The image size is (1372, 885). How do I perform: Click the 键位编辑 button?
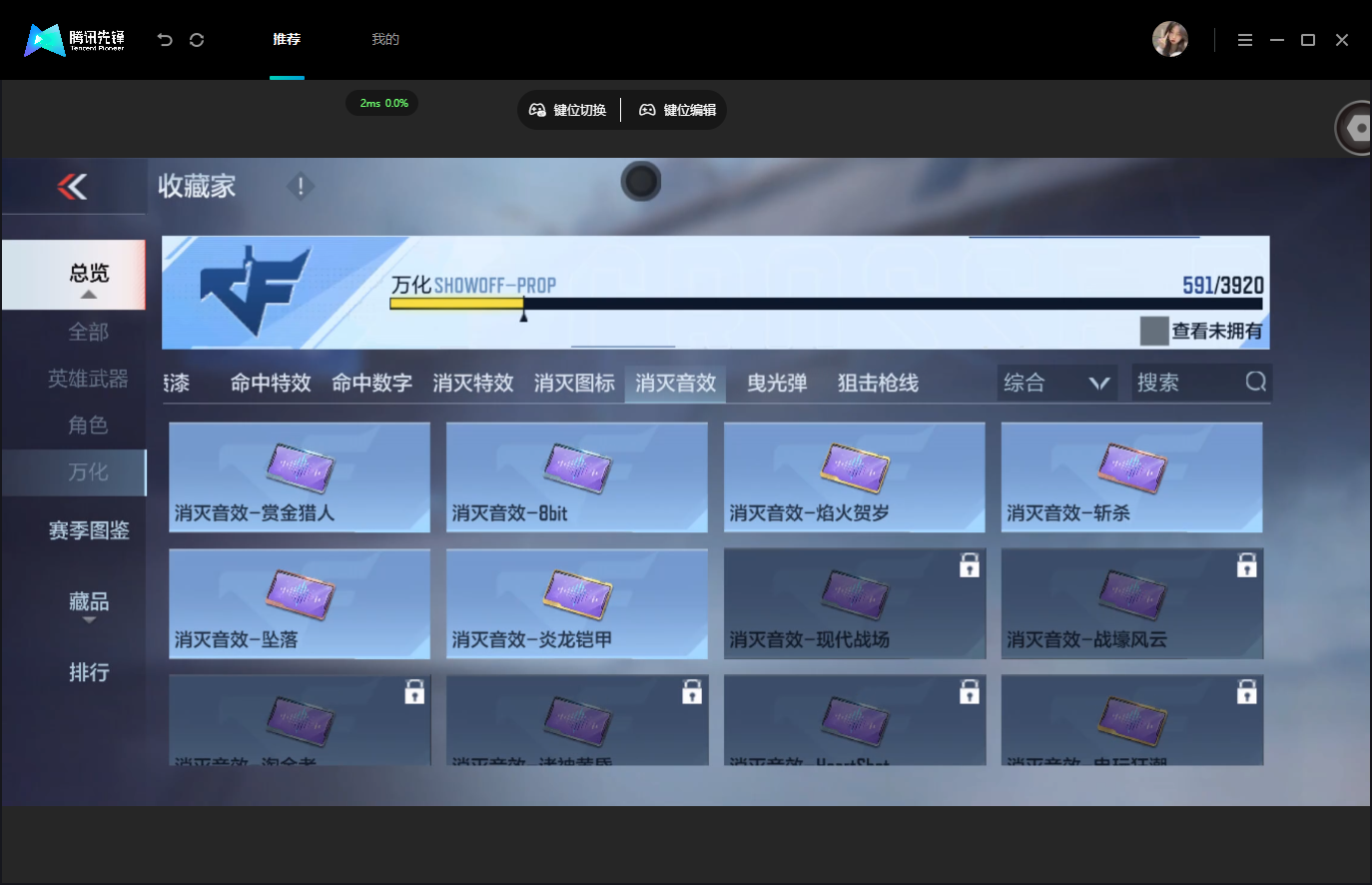(x=678, y=110)
